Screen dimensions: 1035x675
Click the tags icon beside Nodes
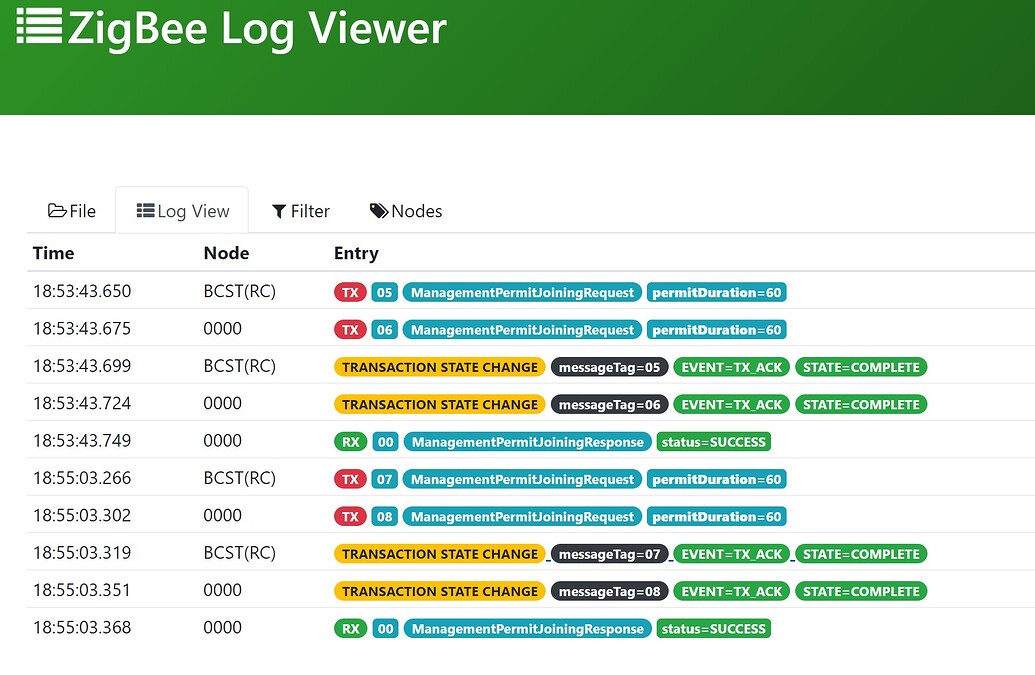378,210
